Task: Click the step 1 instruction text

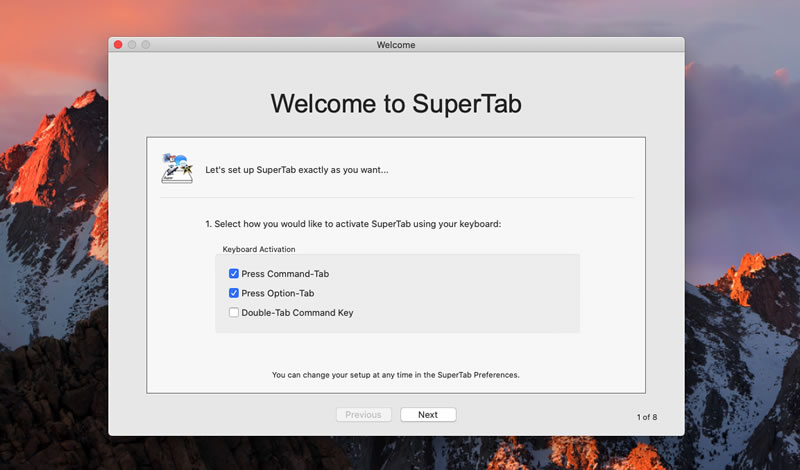Action: [x=353, y=224]
